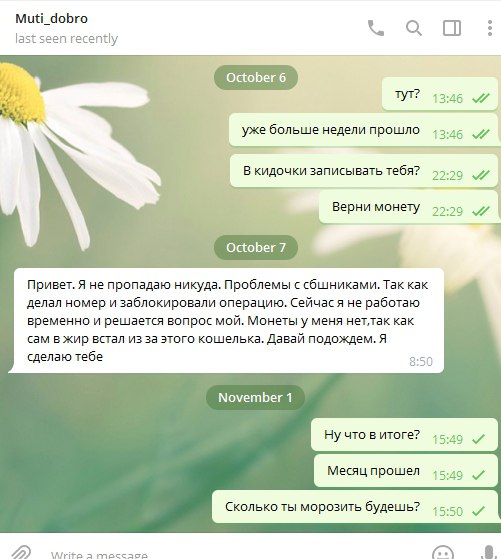This screenshot has height=559, width=501.
Task: Click the 15:50 timestamp of last message
Action: (x=448, y=512)
